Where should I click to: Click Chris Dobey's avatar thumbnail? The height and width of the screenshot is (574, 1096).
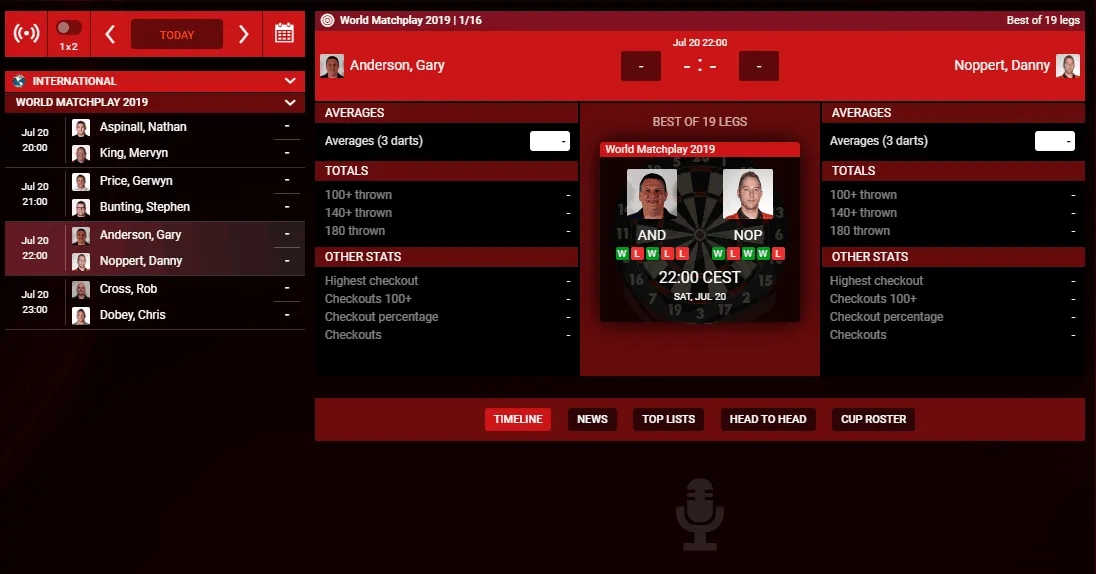[x=81, y=315]
